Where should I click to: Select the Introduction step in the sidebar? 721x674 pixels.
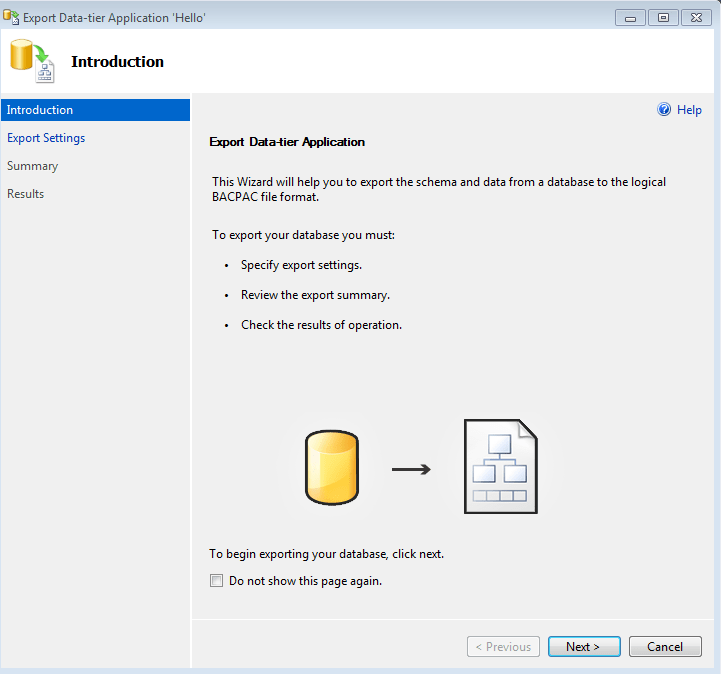point(40,110)
